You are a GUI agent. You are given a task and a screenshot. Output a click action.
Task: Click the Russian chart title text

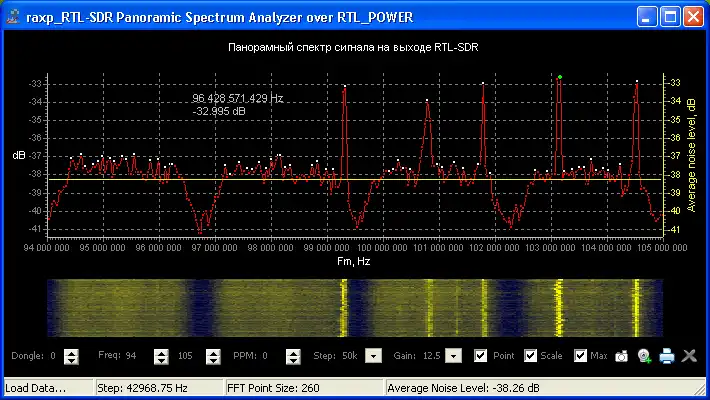point(353,47)
